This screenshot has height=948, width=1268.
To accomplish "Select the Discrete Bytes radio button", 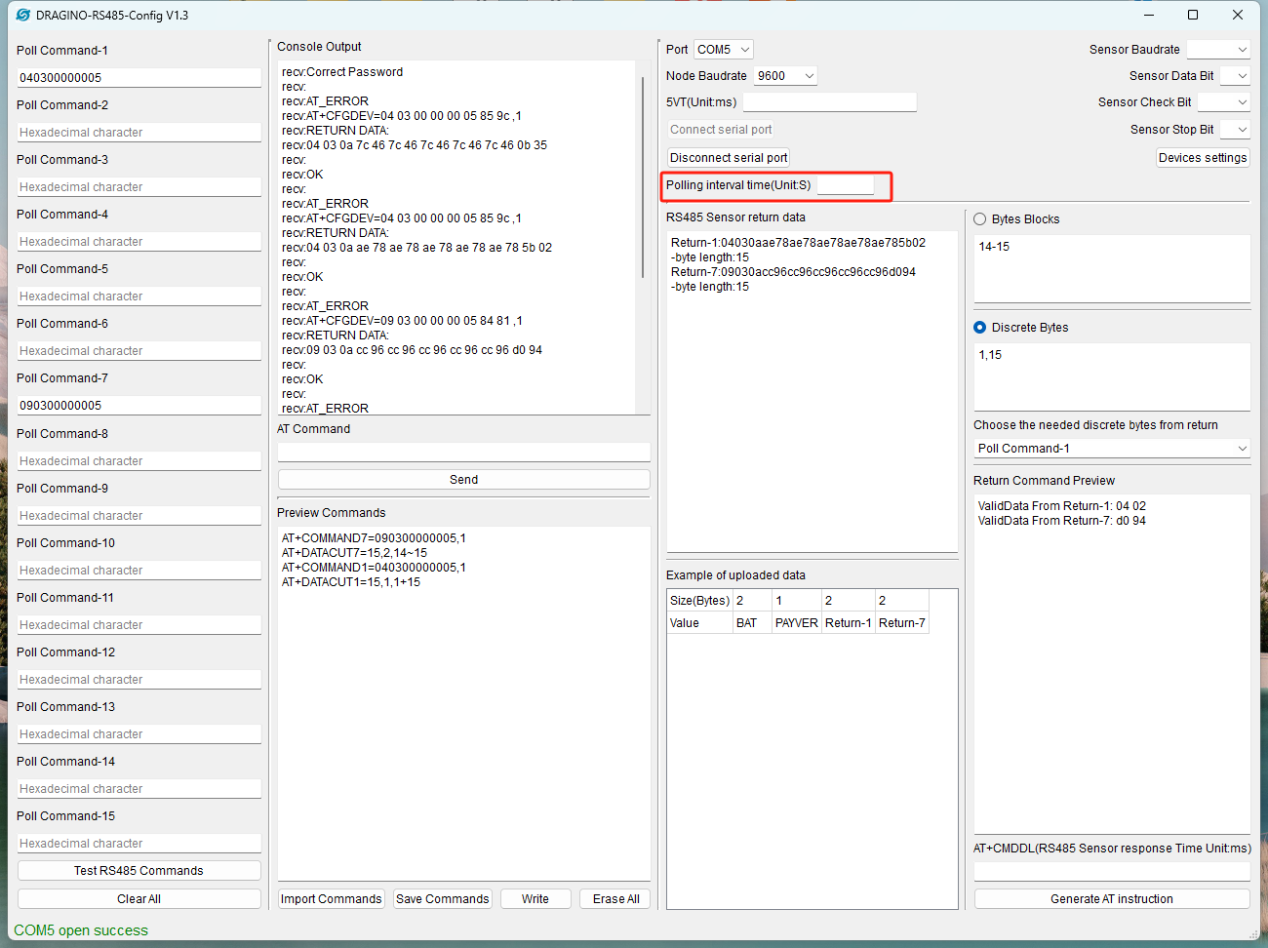I will pos(980,327).
